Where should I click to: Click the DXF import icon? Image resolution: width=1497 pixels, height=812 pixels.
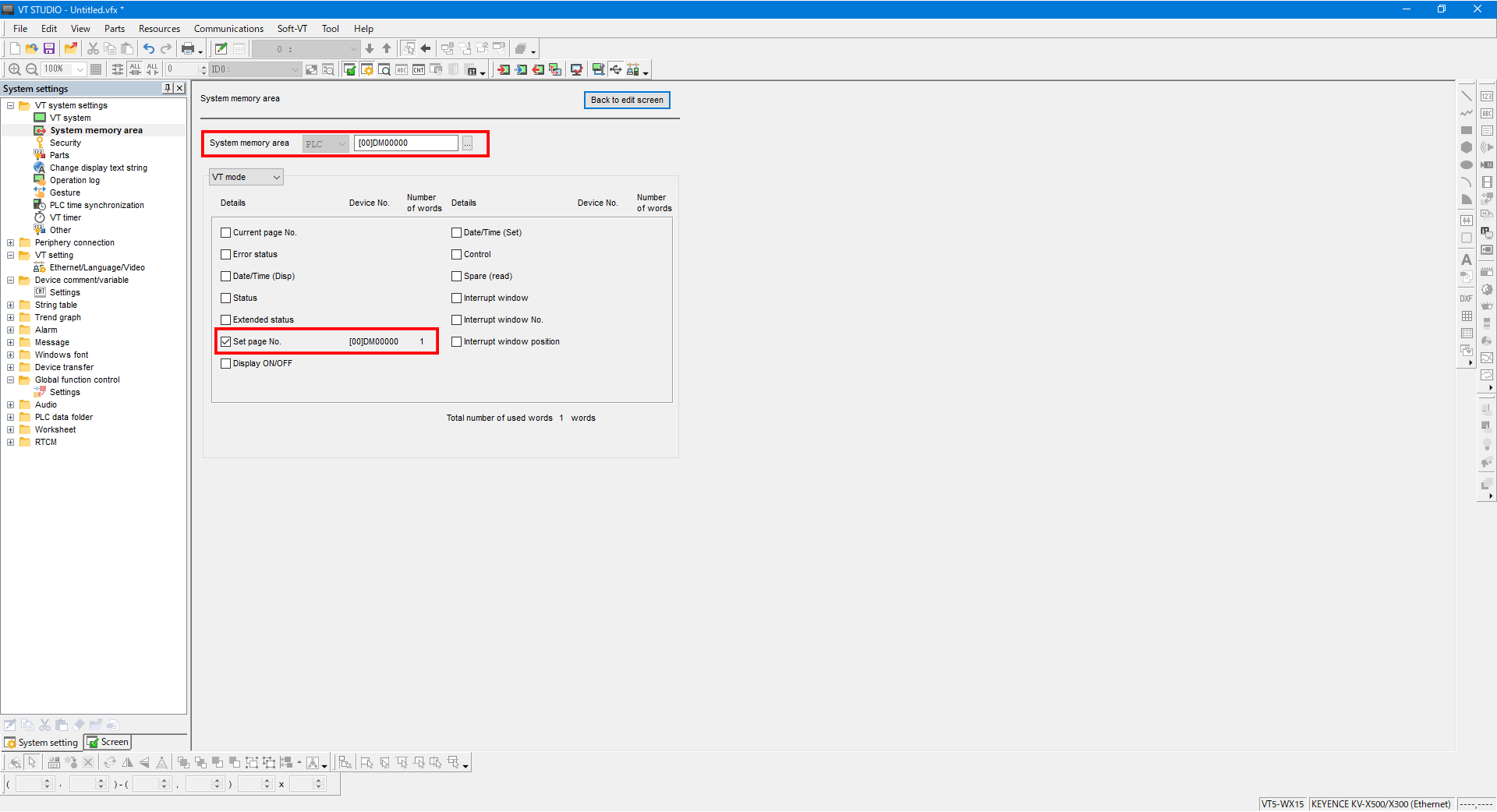click(x=1466, y=298)
